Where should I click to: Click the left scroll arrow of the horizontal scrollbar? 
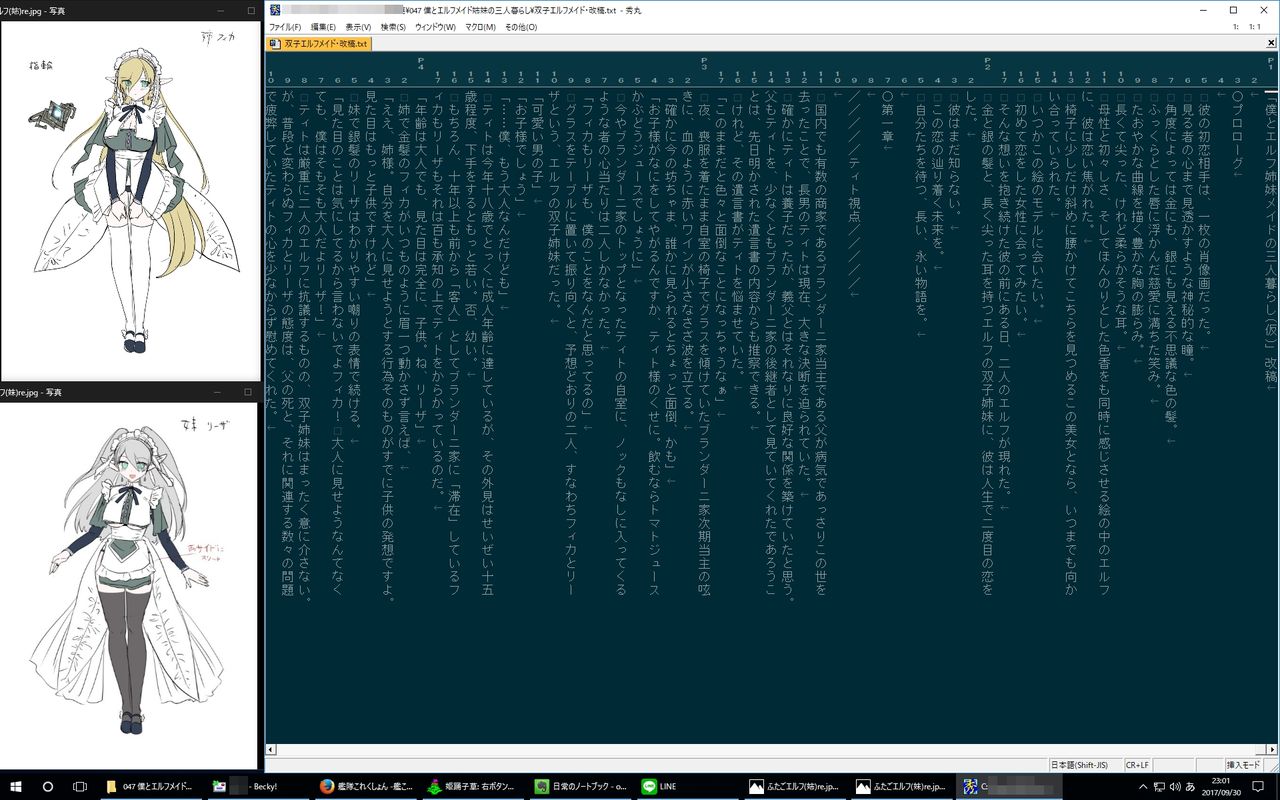(x=271, y=750)
